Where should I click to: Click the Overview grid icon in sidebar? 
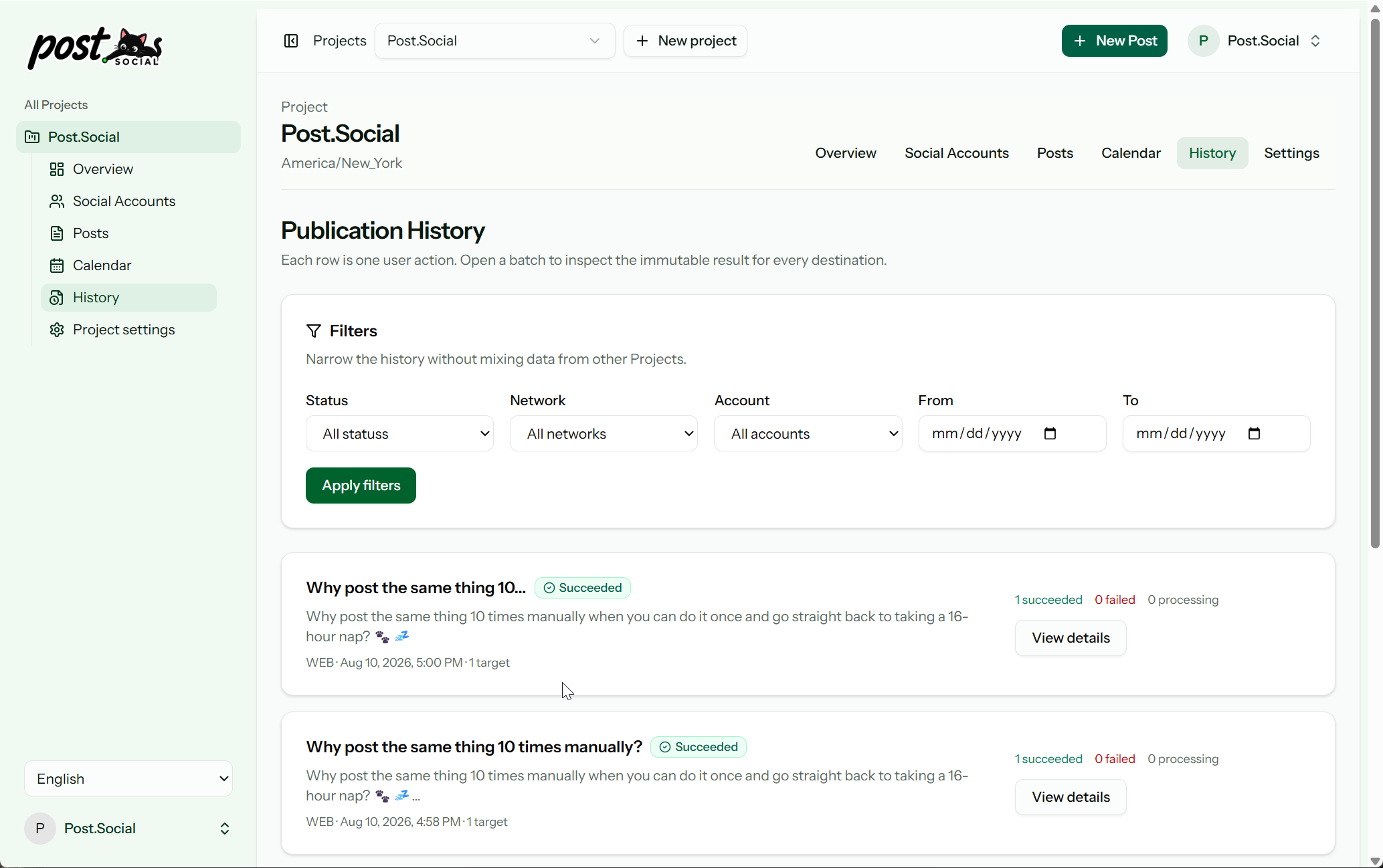click(57, 169)
